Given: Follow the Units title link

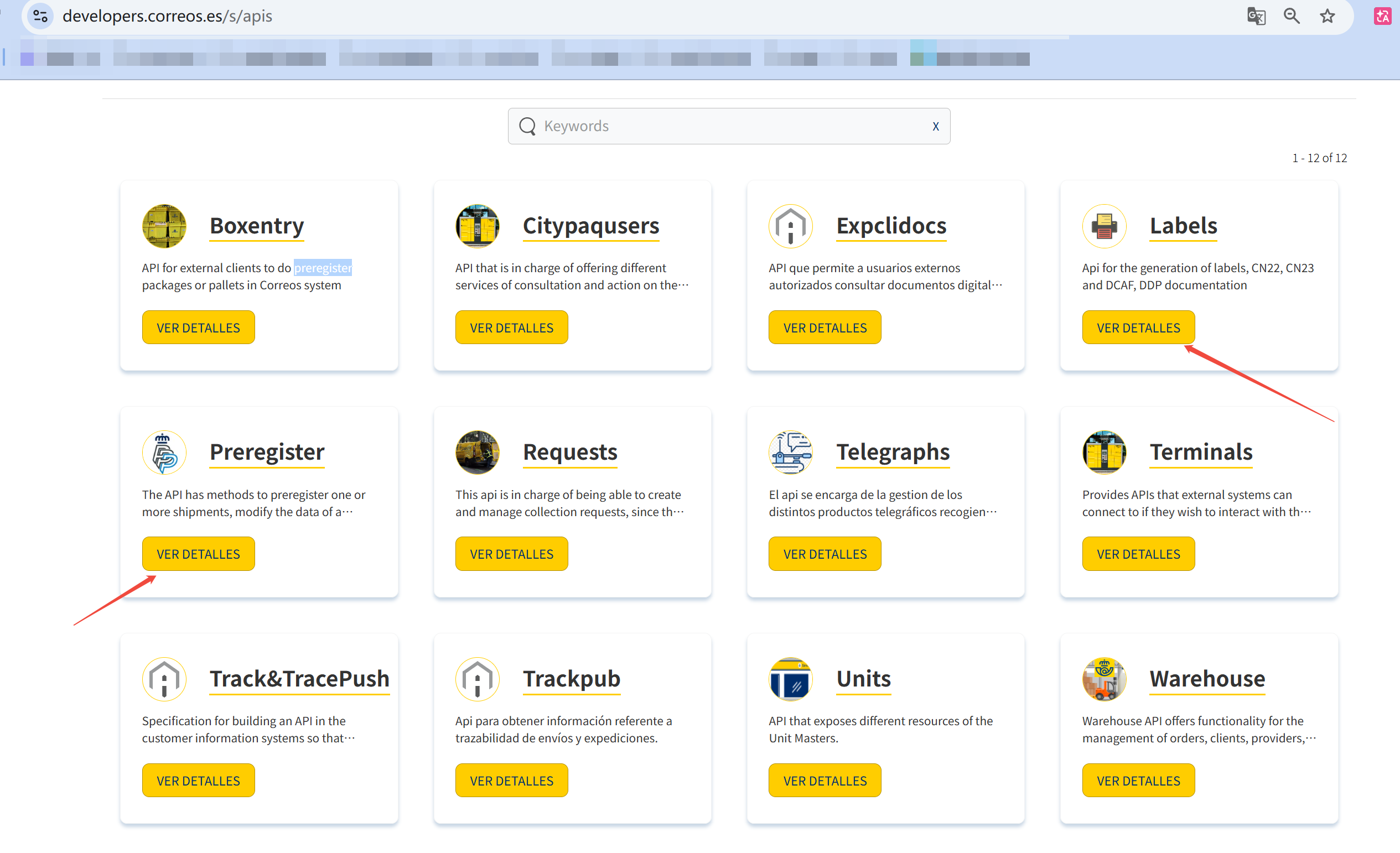Looking at the screenshot, I should [864, 679].
